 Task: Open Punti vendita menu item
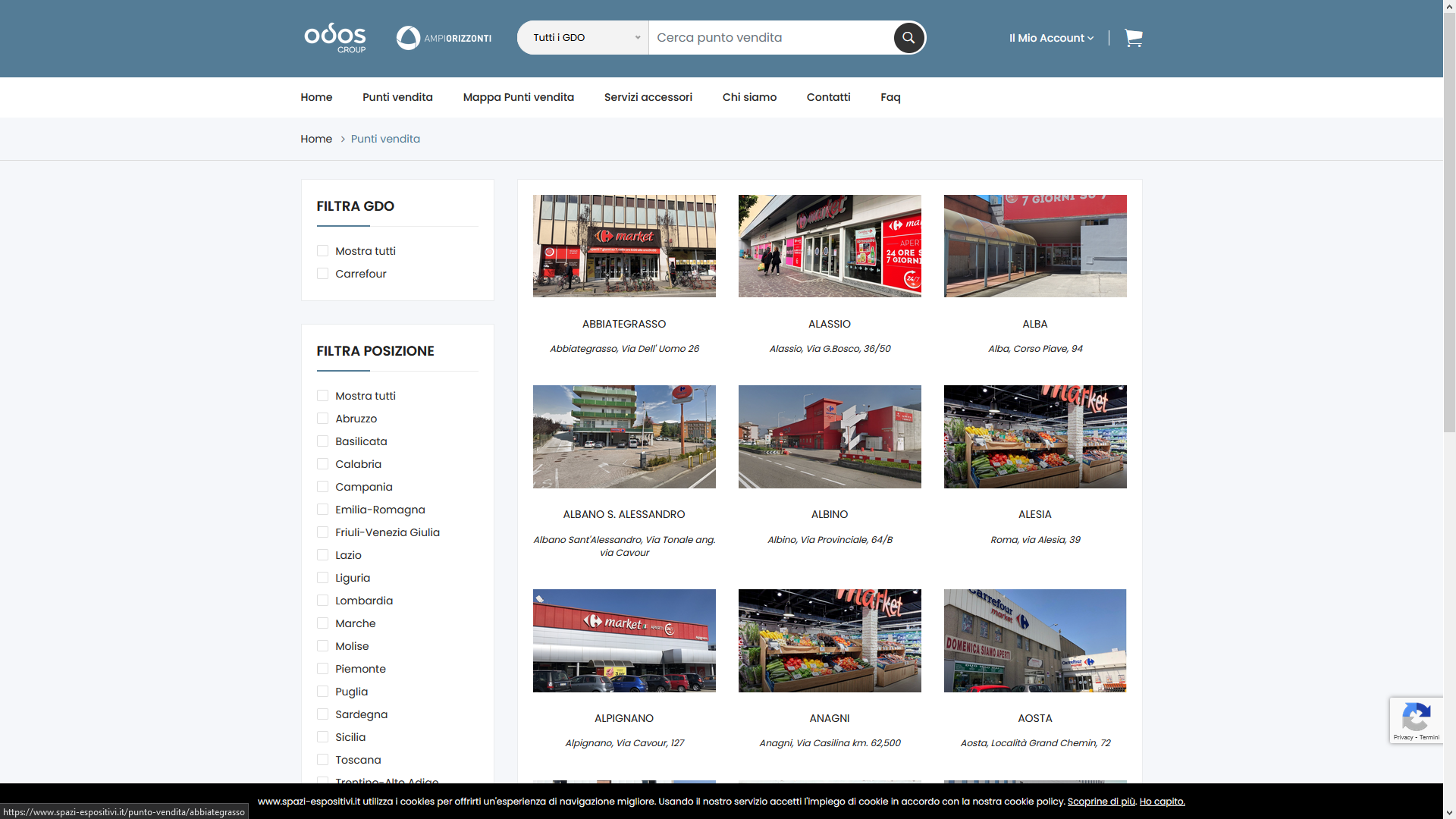(397, 97)
